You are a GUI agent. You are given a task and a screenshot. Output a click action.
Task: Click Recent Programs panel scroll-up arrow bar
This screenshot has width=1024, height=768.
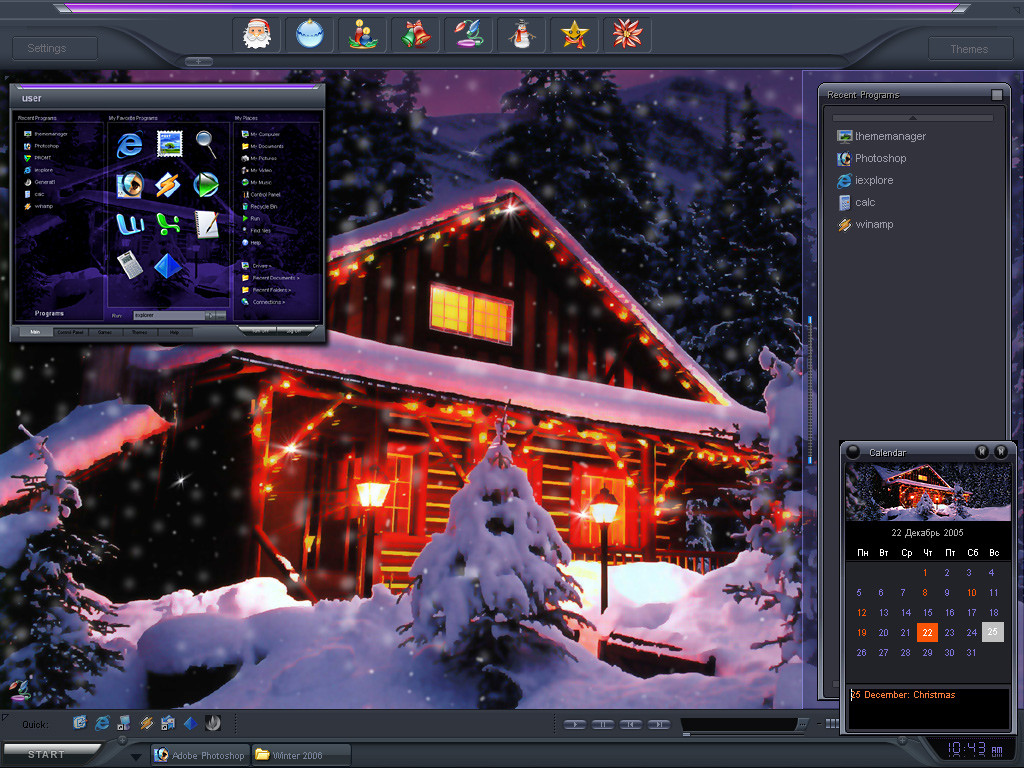click(x=912, y=118)
